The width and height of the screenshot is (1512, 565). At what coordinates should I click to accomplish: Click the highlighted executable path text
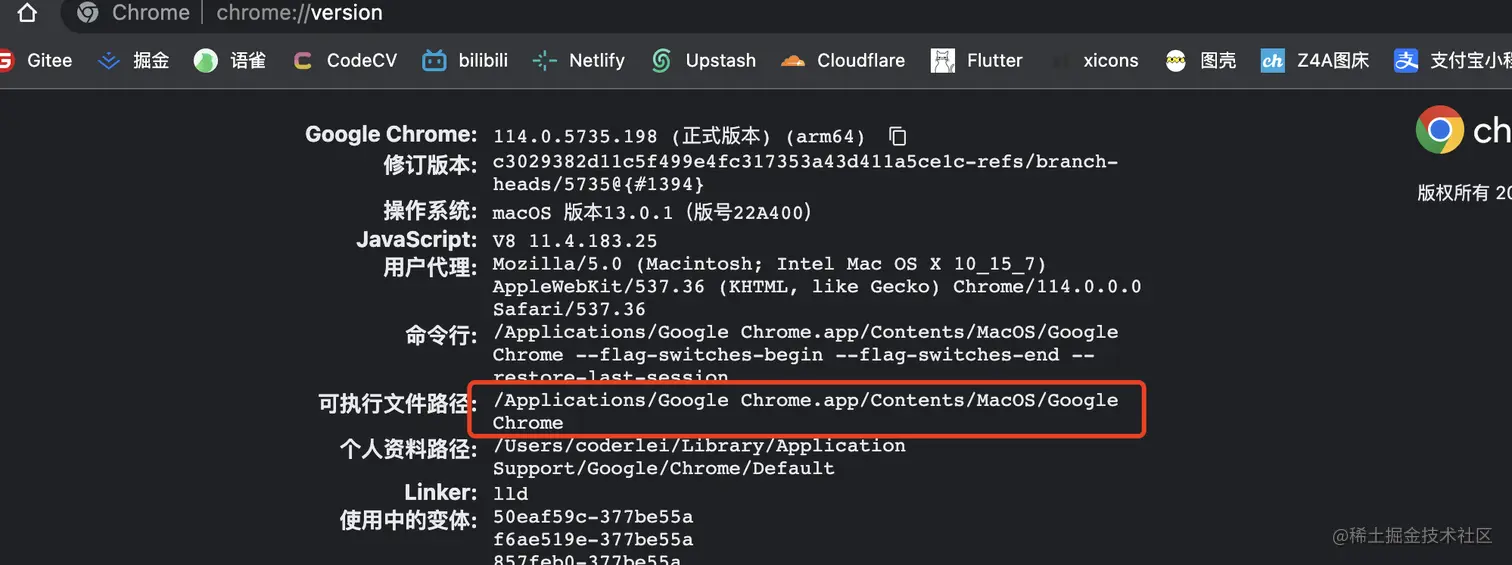coord(805,410)
